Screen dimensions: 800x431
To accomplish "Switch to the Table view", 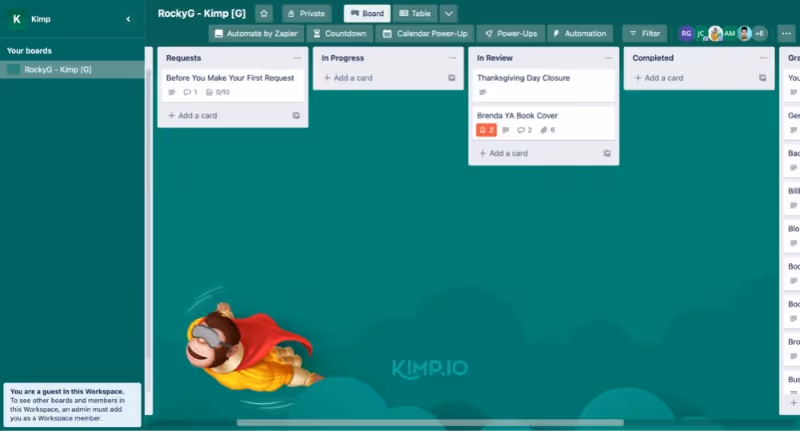I will (415, 14).
